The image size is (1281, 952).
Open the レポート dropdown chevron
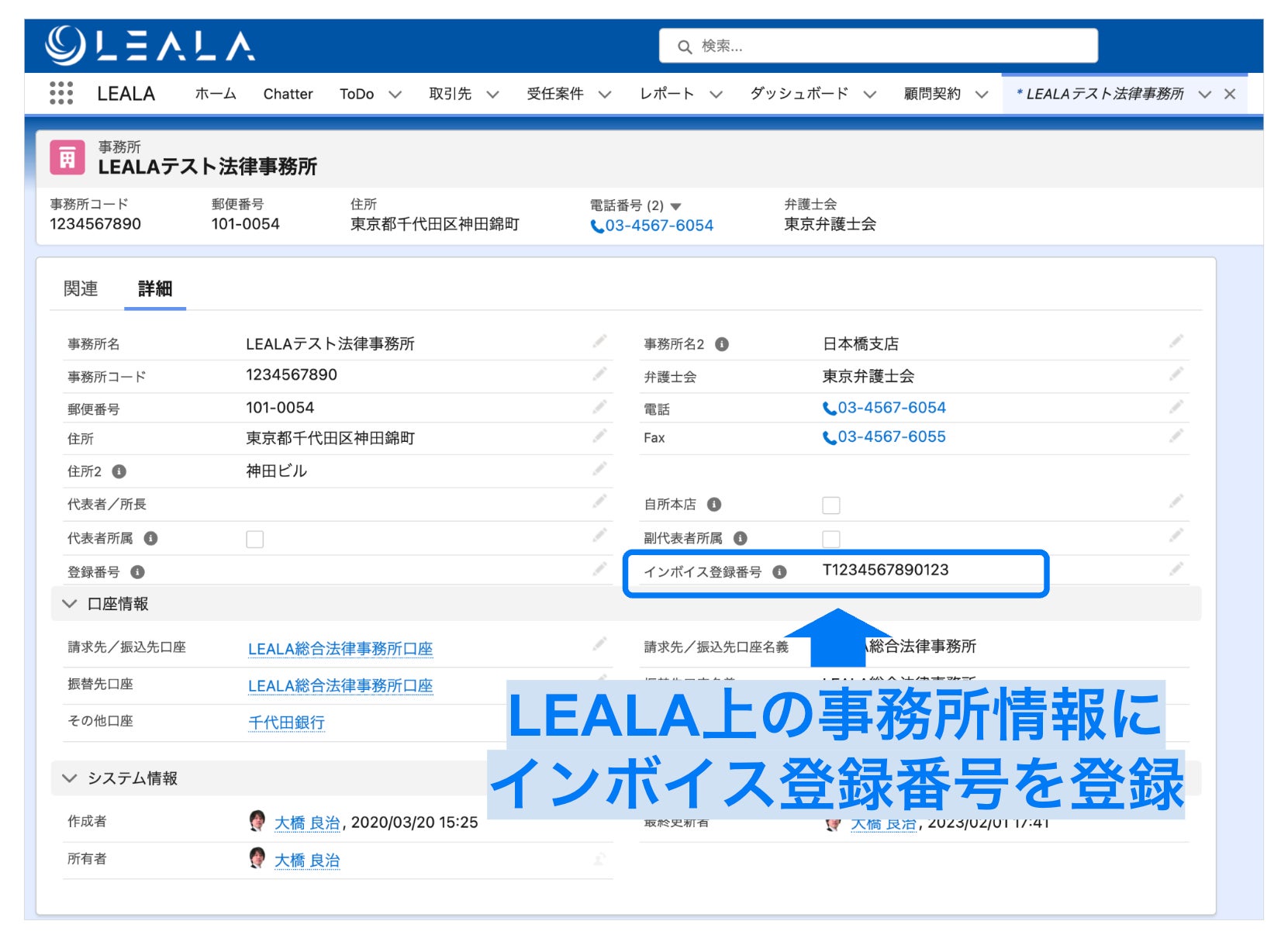tap(716, 95)
